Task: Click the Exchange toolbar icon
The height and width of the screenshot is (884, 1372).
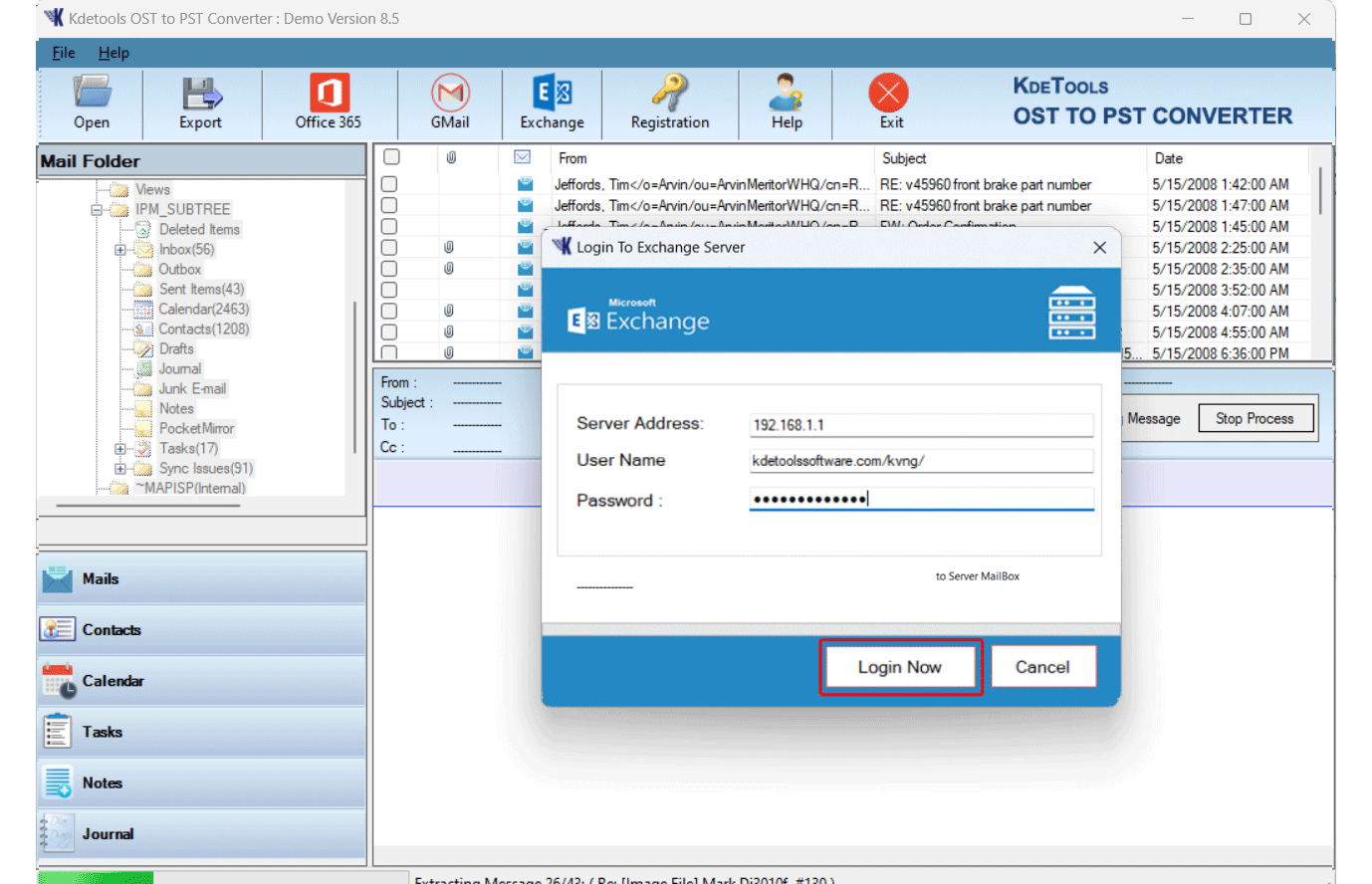Action: point(553,103)
